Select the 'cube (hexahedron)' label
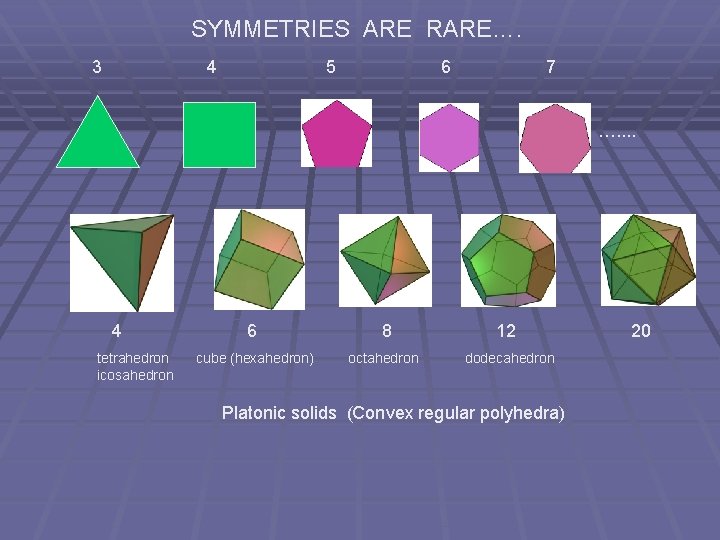This screenshot has width=720, height=540. (x=255, y=359)
